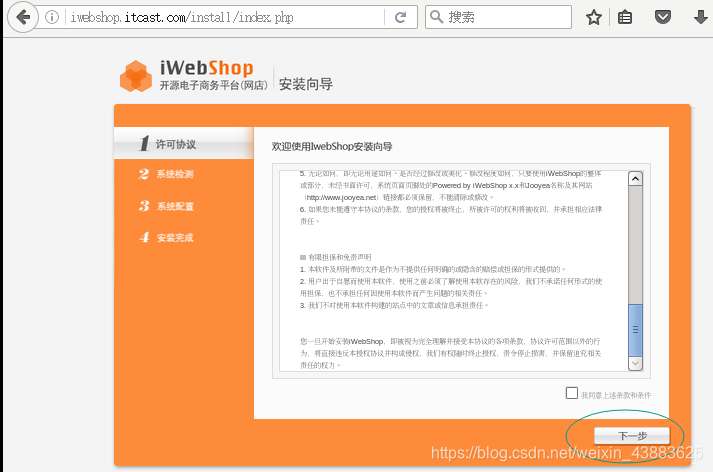Screen dimensions: 713x472
Task: Click the Pocket save icon
Action: [x=663, y=17]
